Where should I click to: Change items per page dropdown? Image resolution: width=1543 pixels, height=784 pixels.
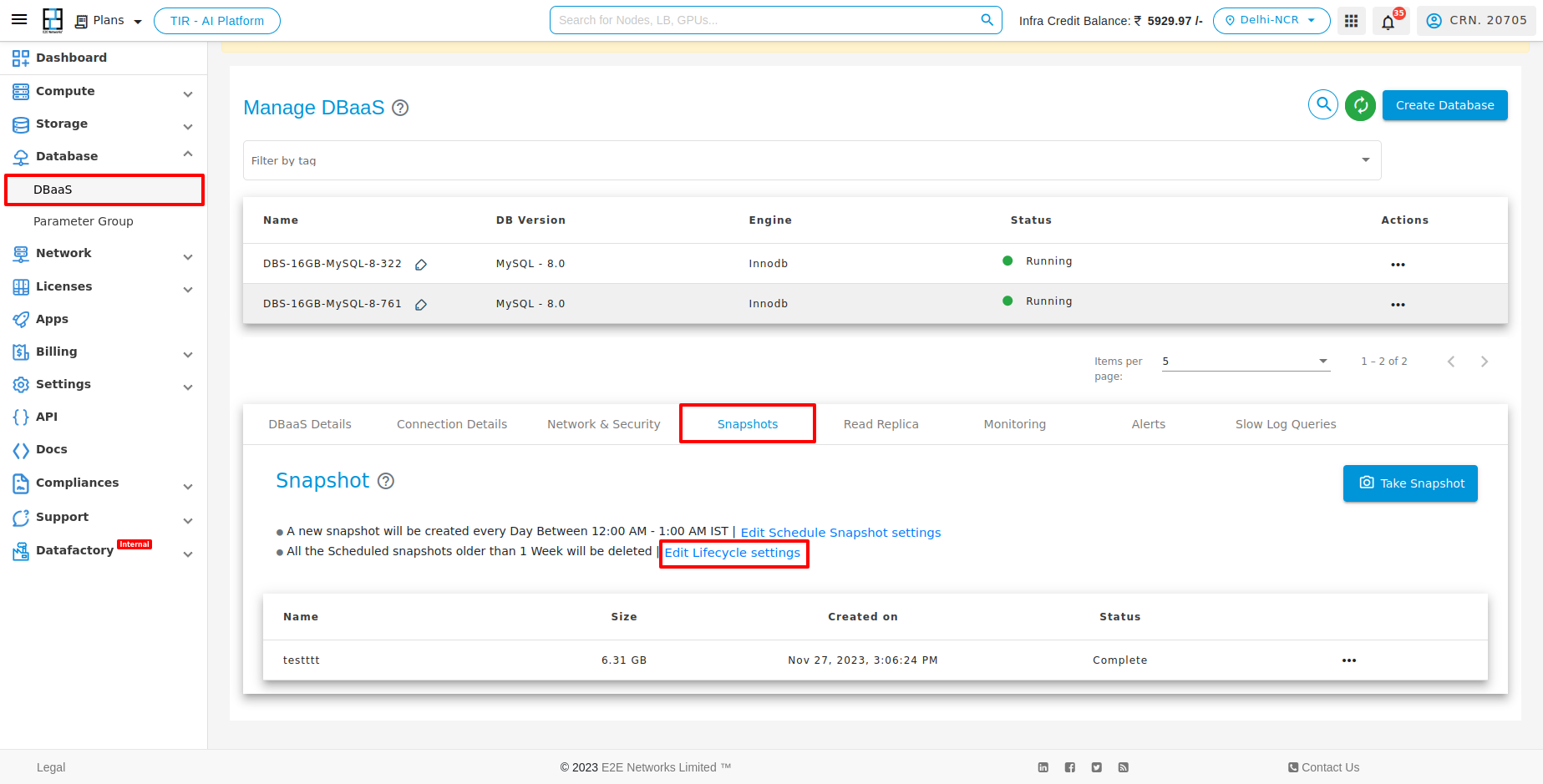[1246, 362]
